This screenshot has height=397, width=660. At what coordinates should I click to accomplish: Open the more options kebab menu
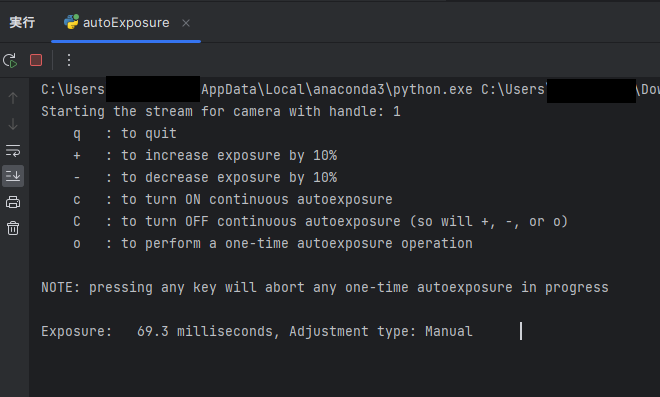coord(69,60)
